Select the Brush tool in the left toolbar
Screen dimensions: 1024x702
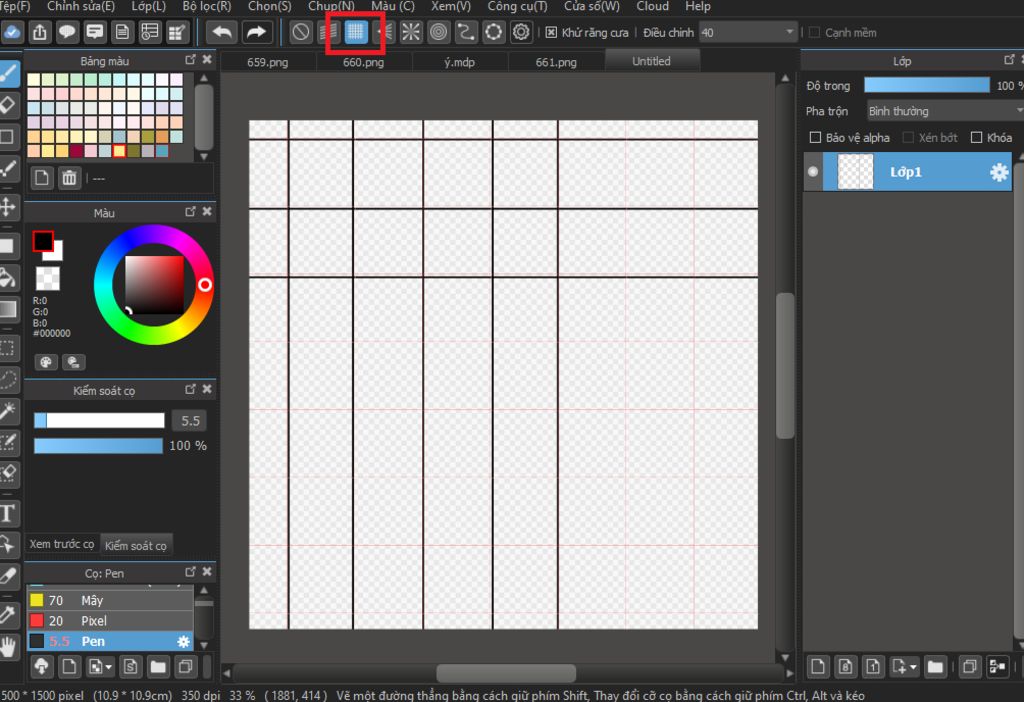[9, 72]
